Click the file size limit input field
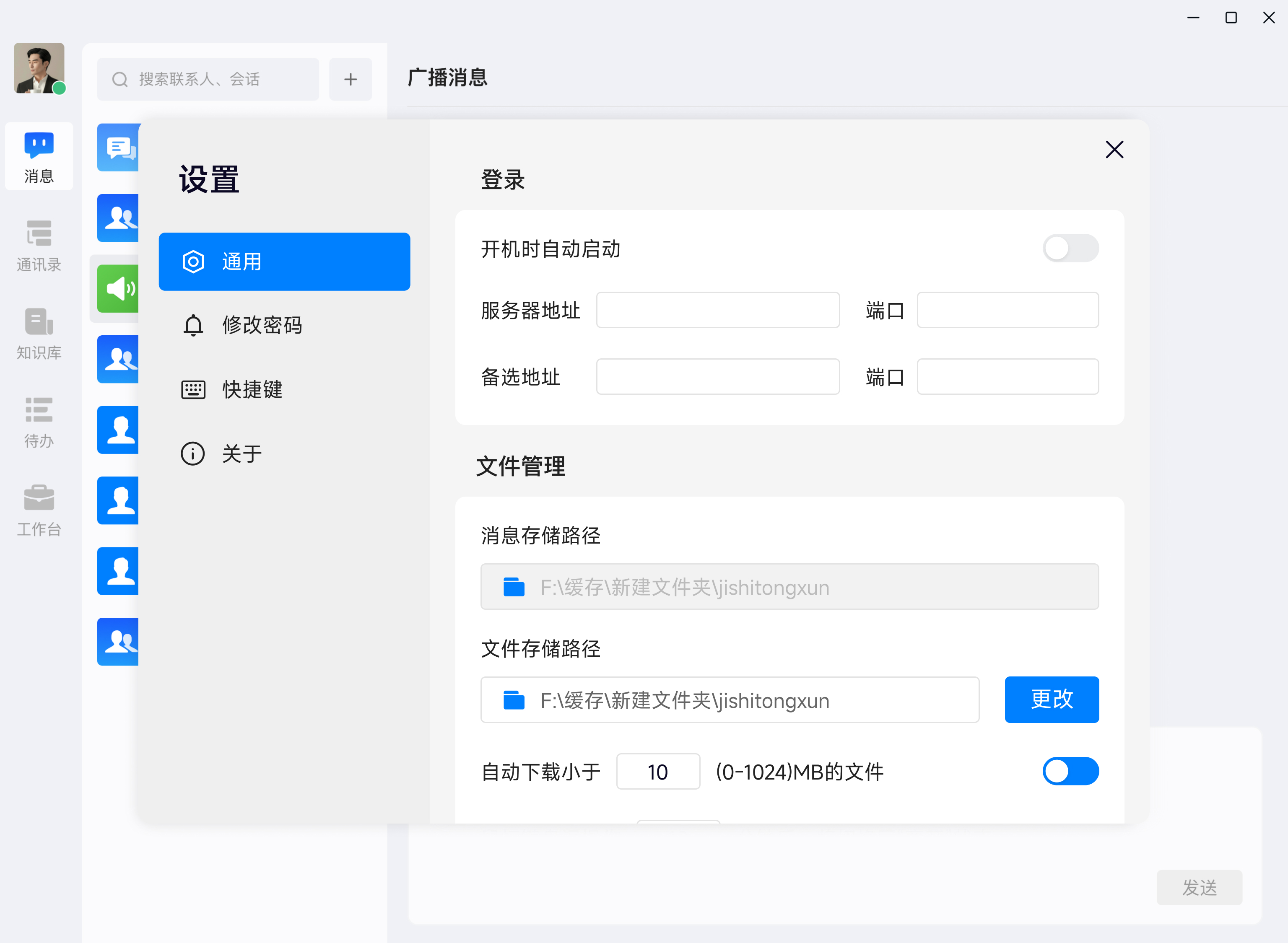 click(x=658, y=771)
